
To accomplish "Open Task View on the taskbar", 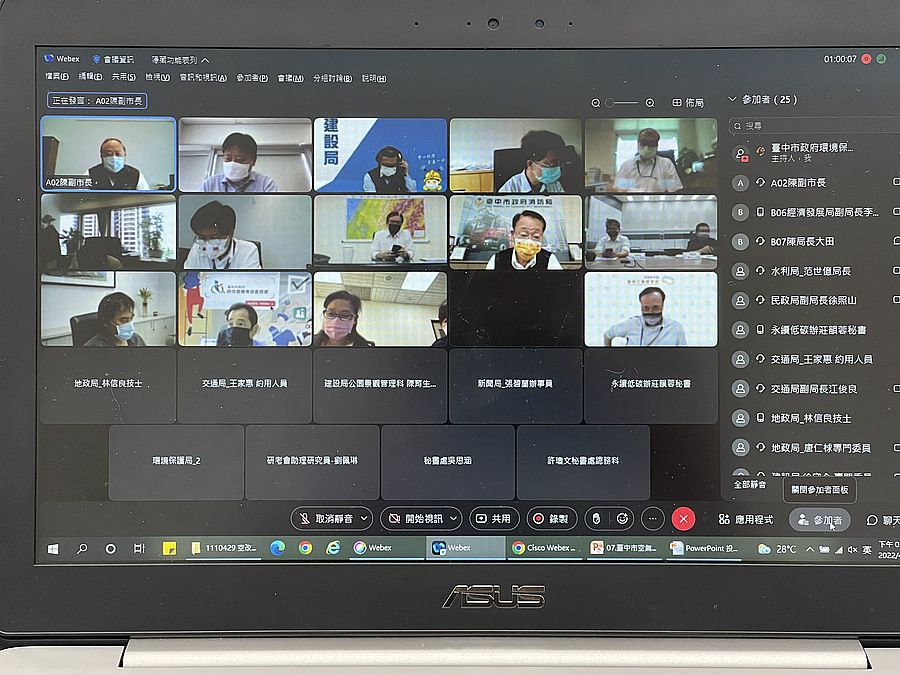I will [x=139, y=549].
